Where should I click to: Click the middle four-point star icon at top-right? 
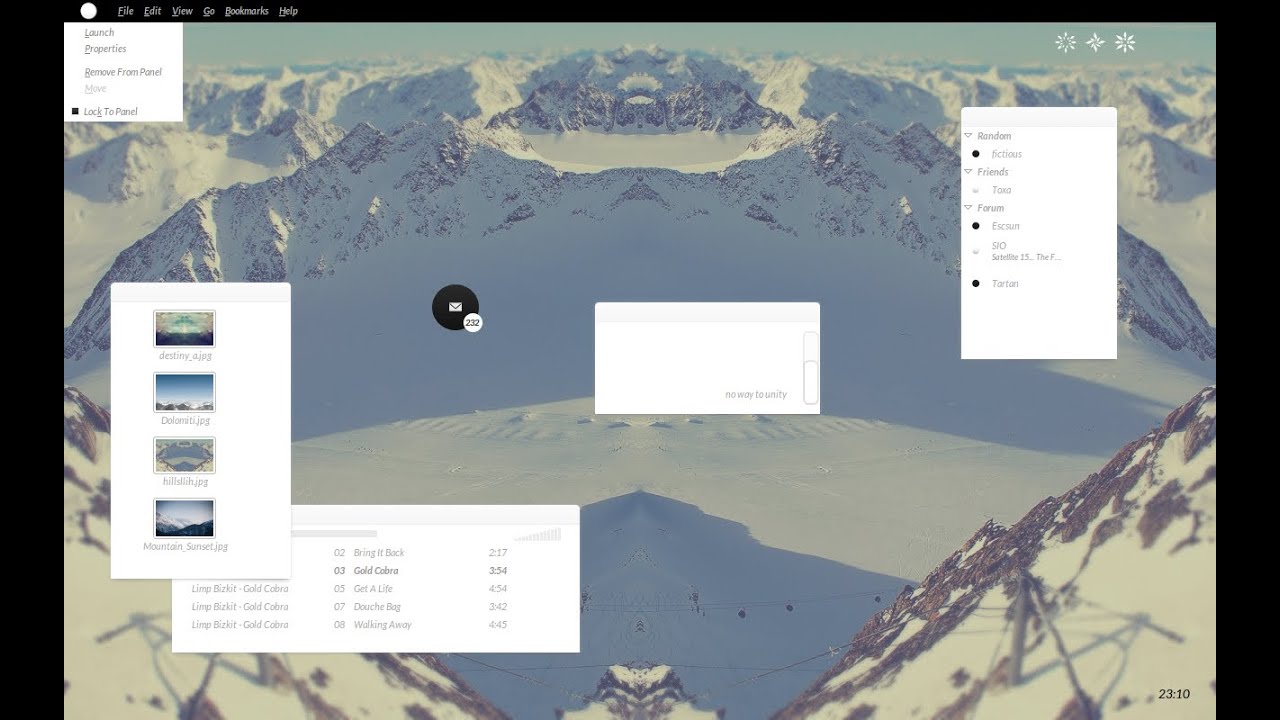click(x=1096, y=42)
